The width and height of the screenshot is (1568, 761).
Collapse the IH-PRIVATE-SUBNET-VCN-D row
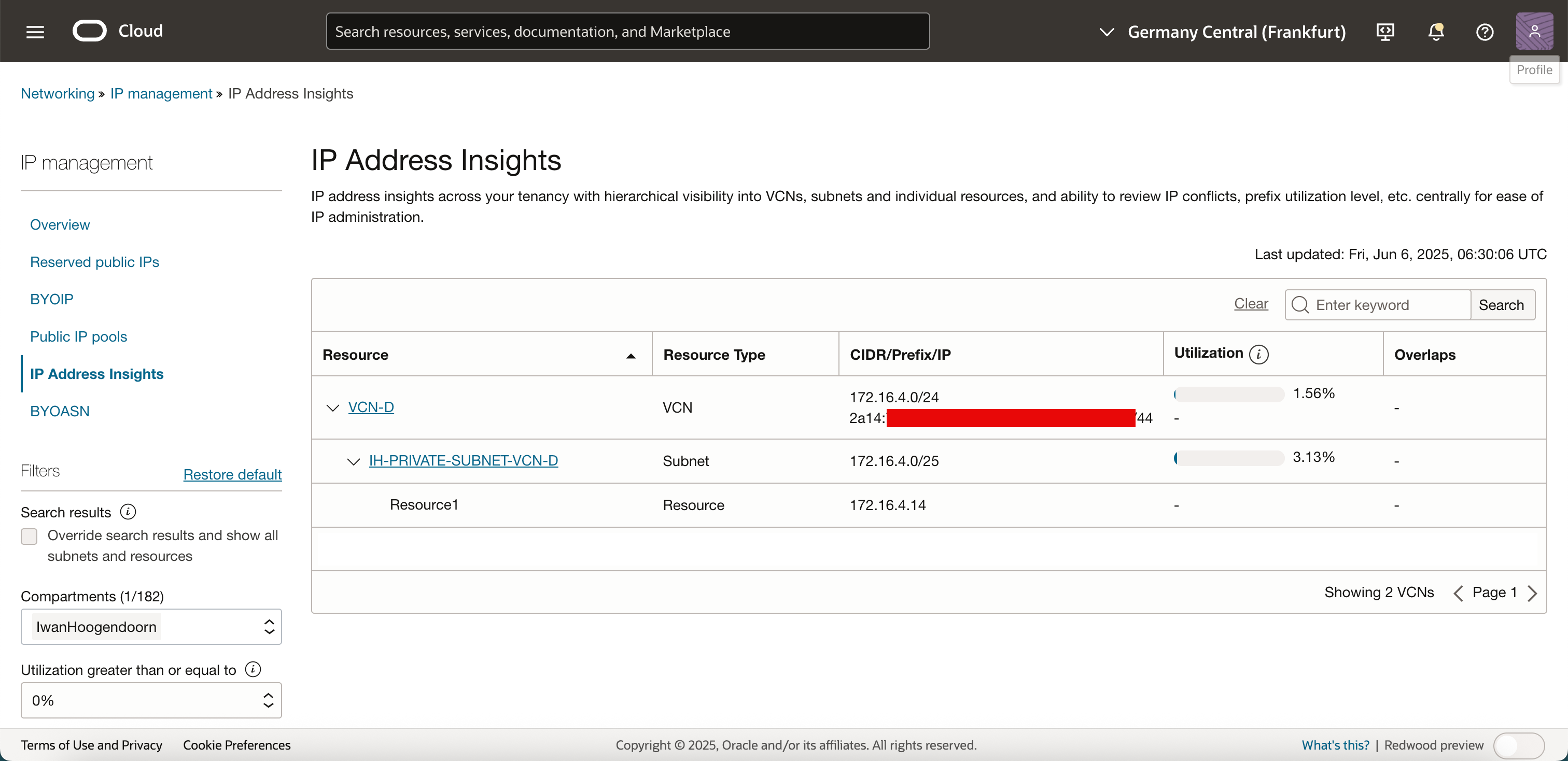tap(353, 461)
